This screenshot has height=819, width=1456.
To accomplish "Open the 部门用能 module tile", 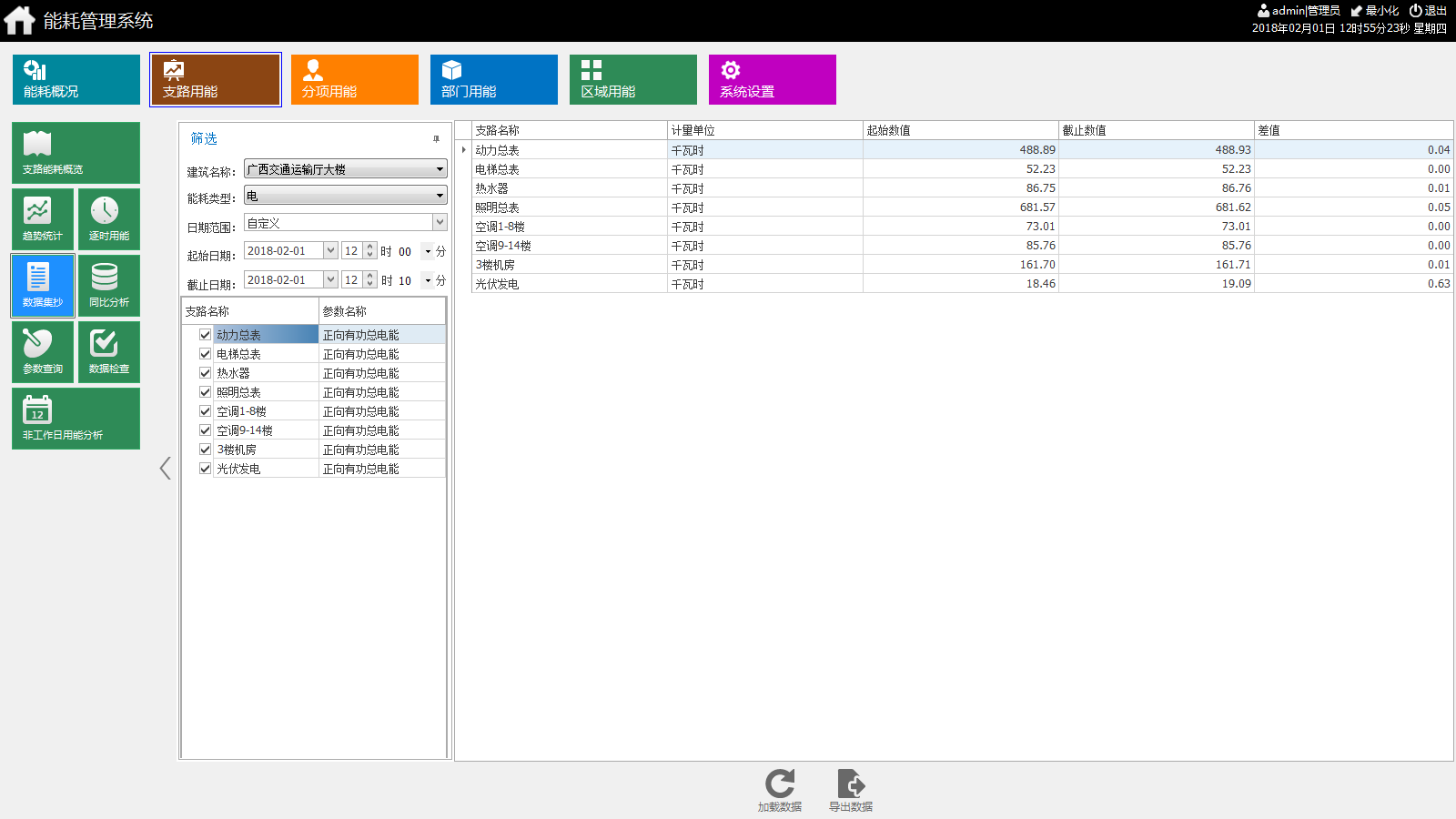I will pos(494,79).
